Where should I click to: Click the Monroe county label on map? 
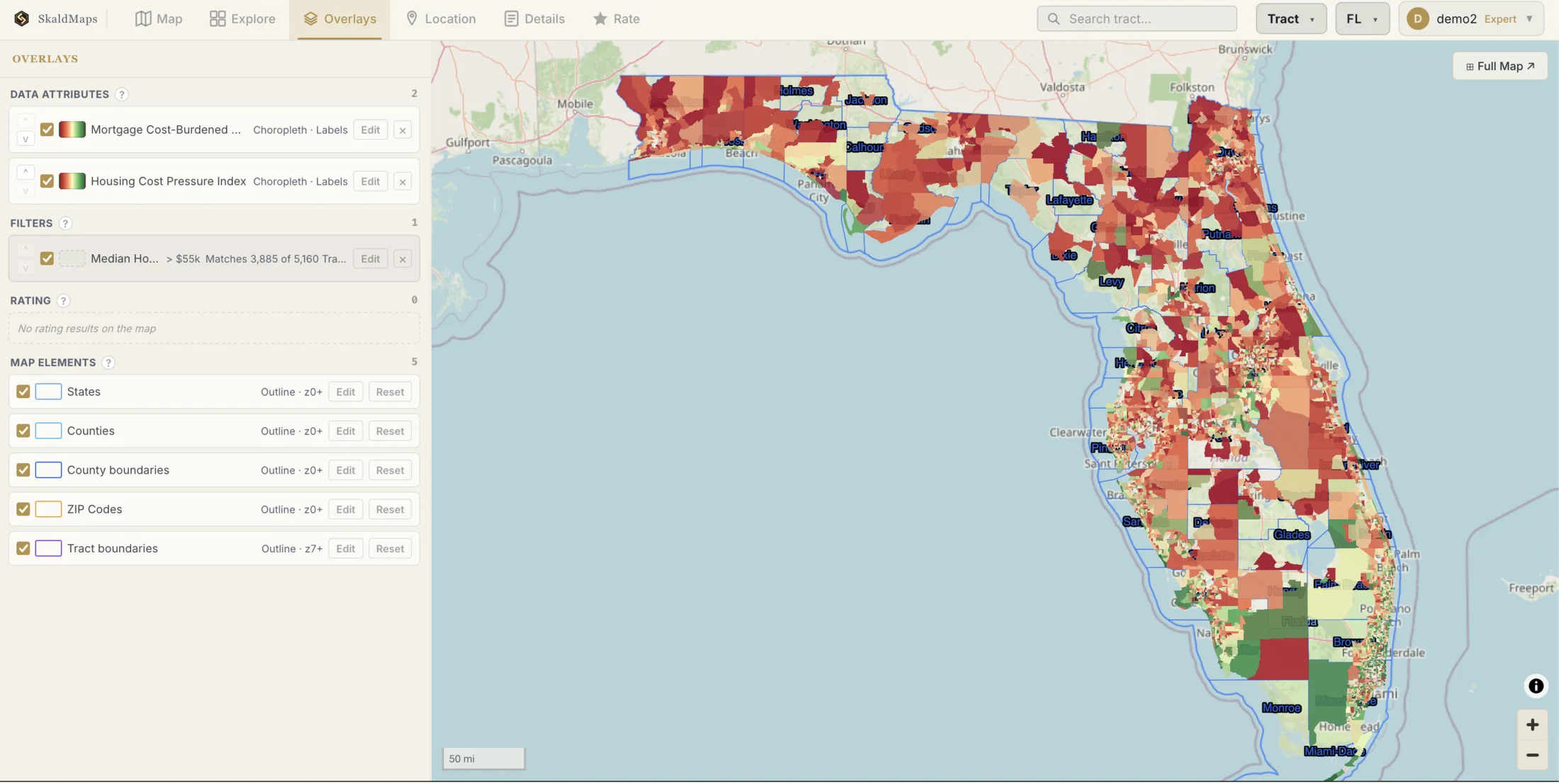coord(1281,708)
